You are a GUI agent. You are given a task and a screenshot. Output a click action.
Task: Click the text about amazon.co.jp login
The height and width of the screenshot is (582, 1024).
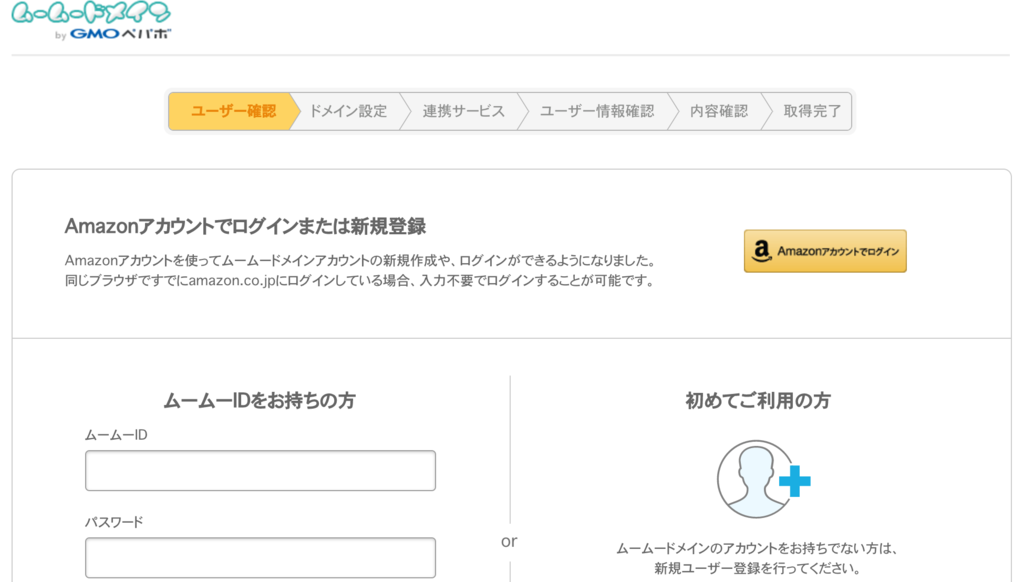point(359,281)
